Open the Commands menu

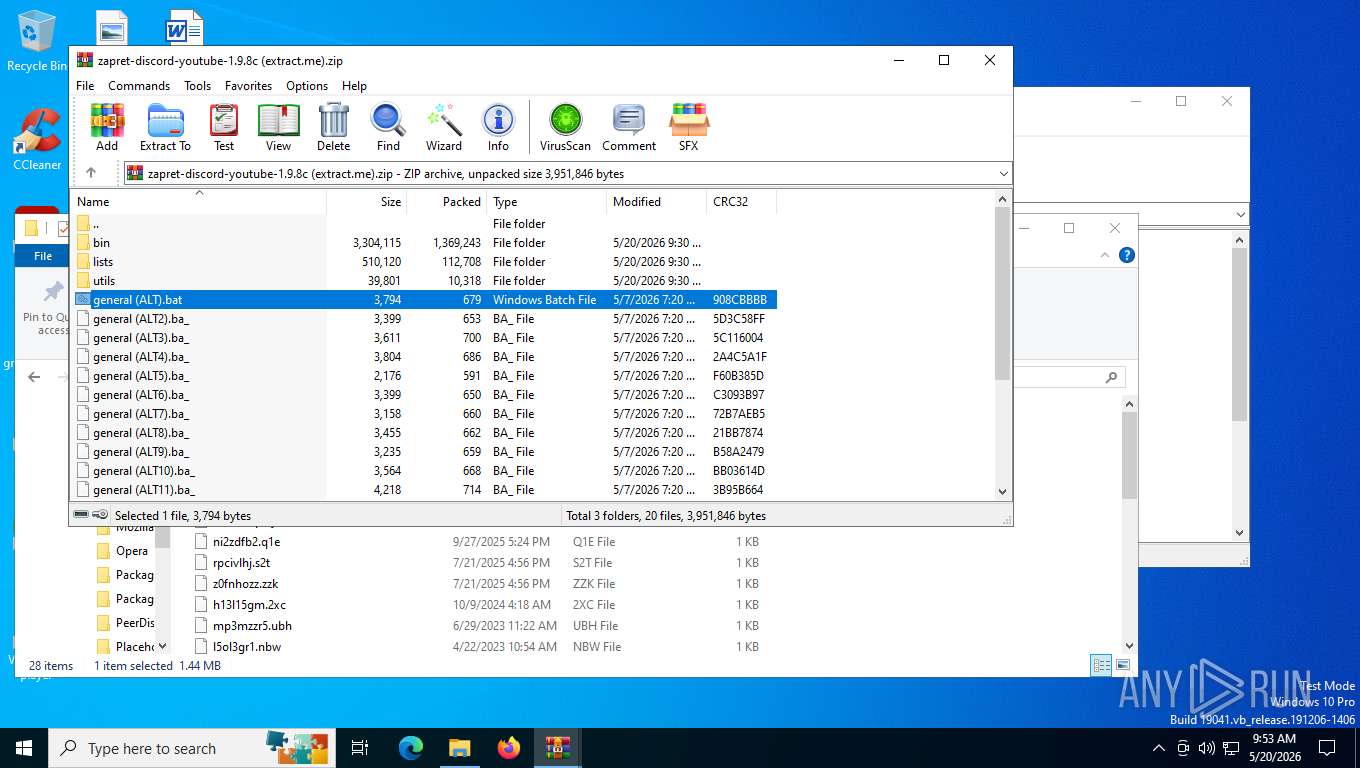pos(139,86)
